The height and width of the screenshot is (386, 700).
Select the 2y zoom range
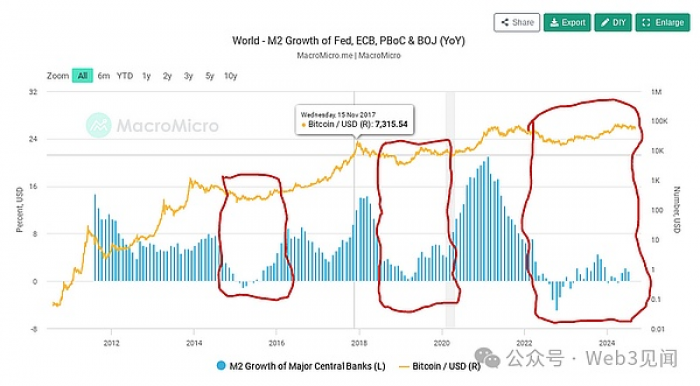167,76
